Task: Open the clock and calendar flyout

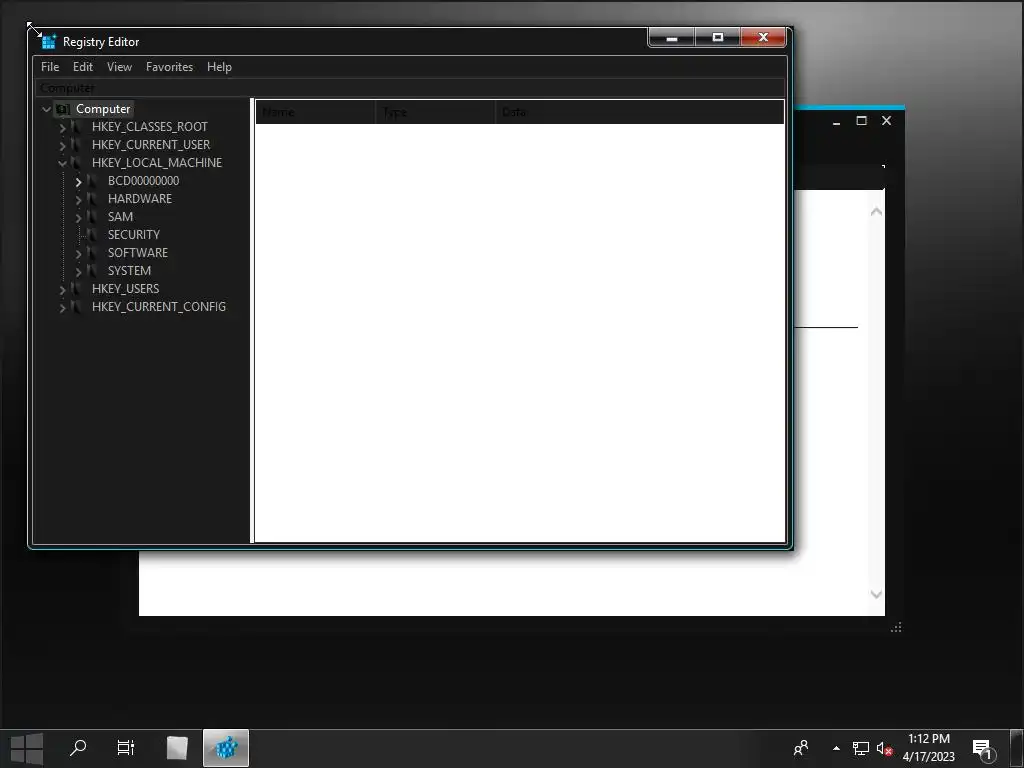Action: [929, 748]
